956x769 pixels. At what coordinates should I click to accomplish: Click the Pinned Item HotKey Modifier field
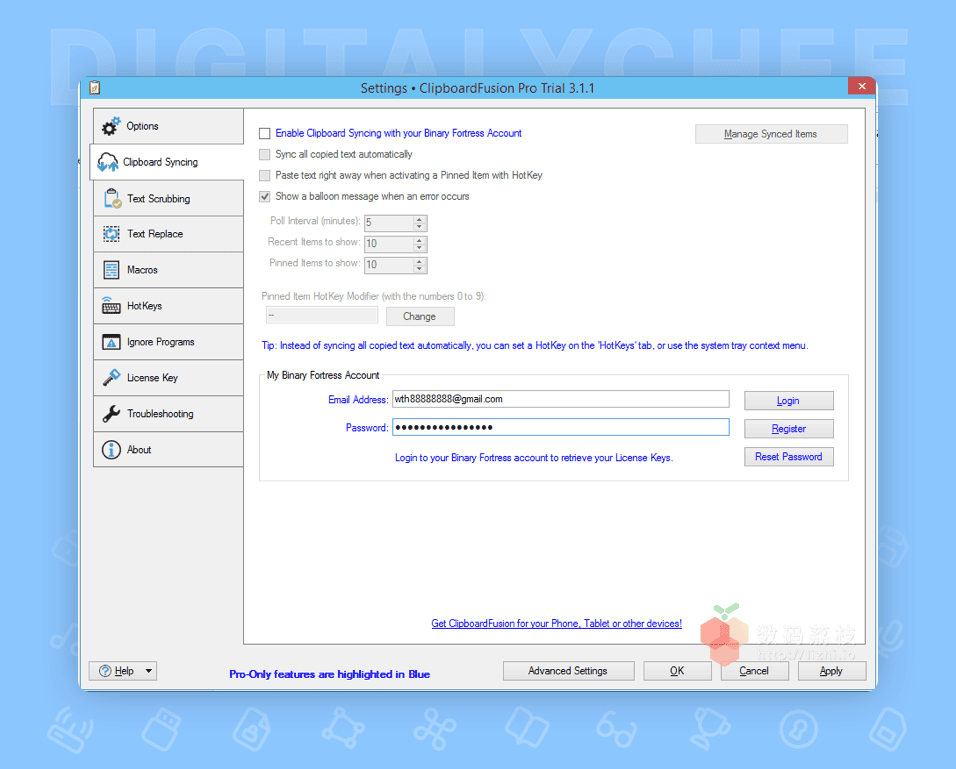[322, 315]
